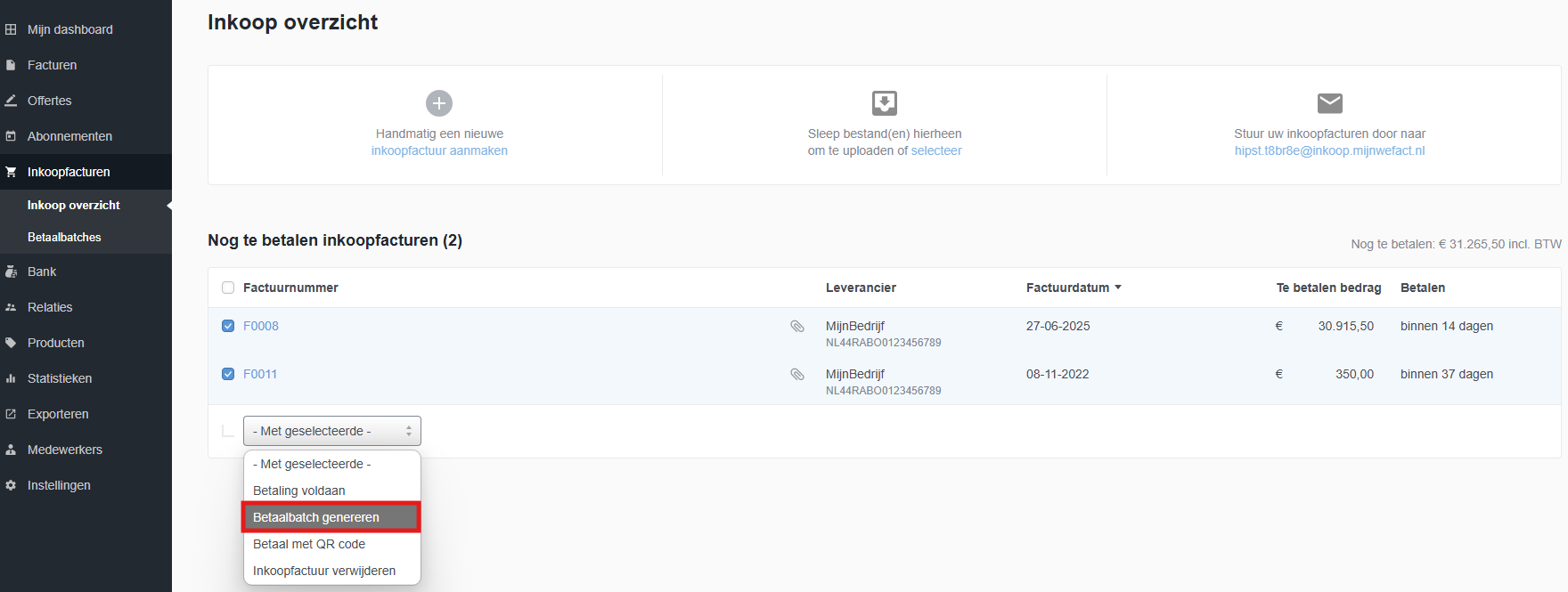Click the upload tray download icon
1568x592 pixels.
(x=884, y=103)
